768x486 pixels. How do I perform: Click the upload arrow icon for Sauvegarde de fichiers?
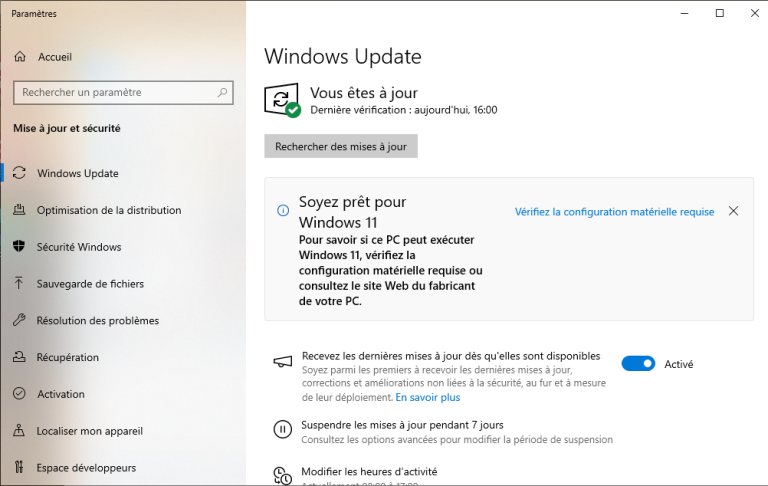[19, 283]
